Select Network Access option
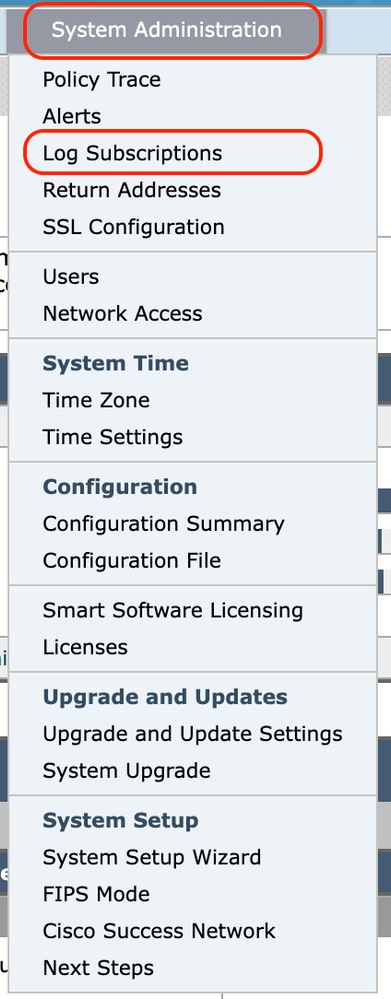The image size is (391, 999). point(122,313)
